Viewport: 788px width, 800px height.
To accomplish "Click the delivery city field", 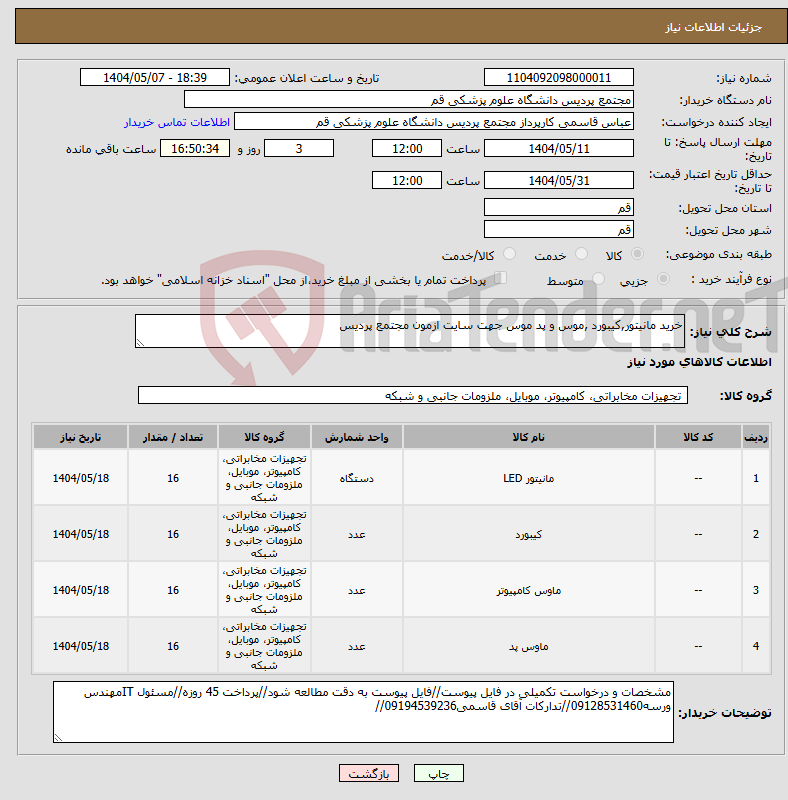I will tap(559, 229).
